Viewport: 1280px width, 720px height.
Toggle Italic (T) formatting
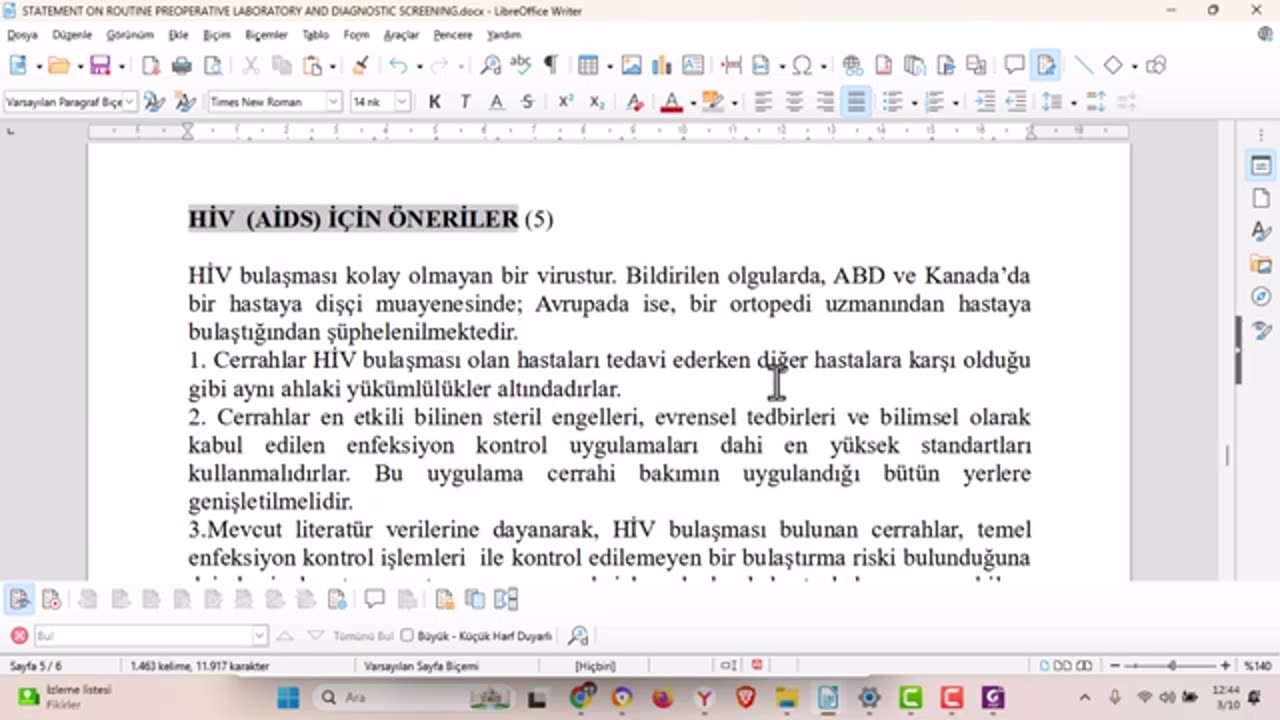(465, 102)
